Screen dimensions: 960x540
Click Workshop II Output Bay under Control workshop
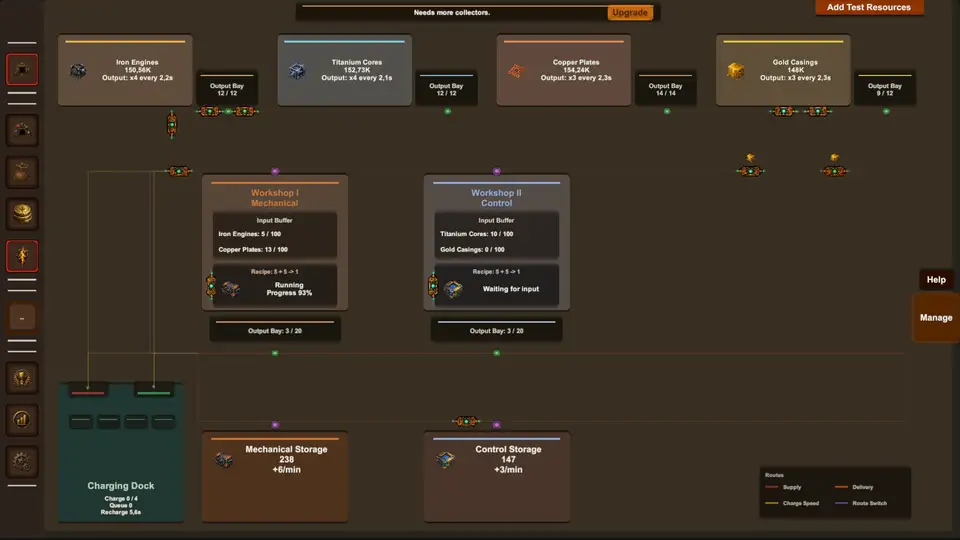coord(497,329)
